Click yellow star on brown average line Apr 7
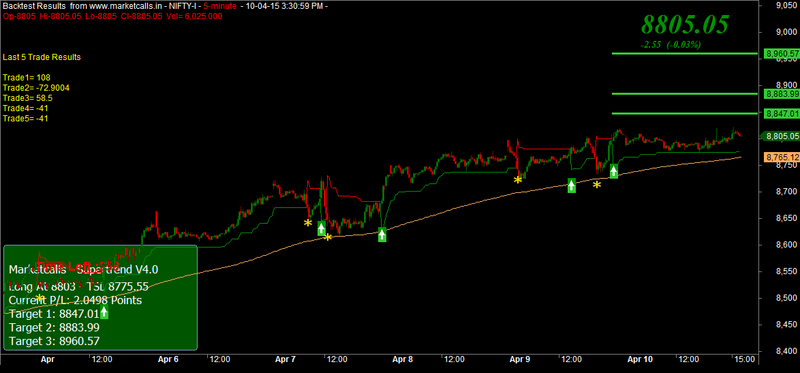Screen dimensions: 800x373 328,237
